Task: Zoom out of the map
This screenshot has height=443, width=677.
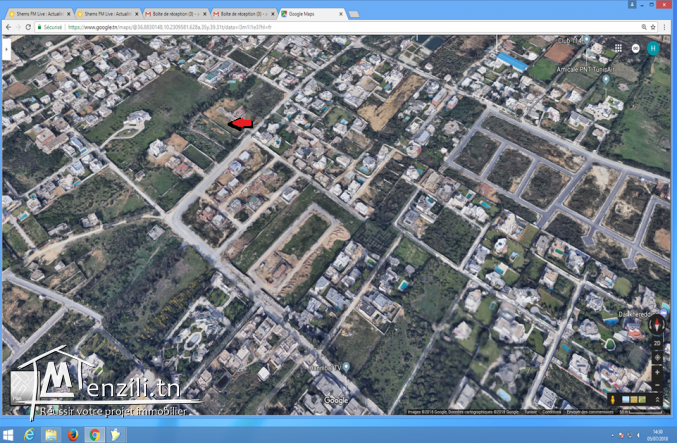Action: click(x=657, y=384)
